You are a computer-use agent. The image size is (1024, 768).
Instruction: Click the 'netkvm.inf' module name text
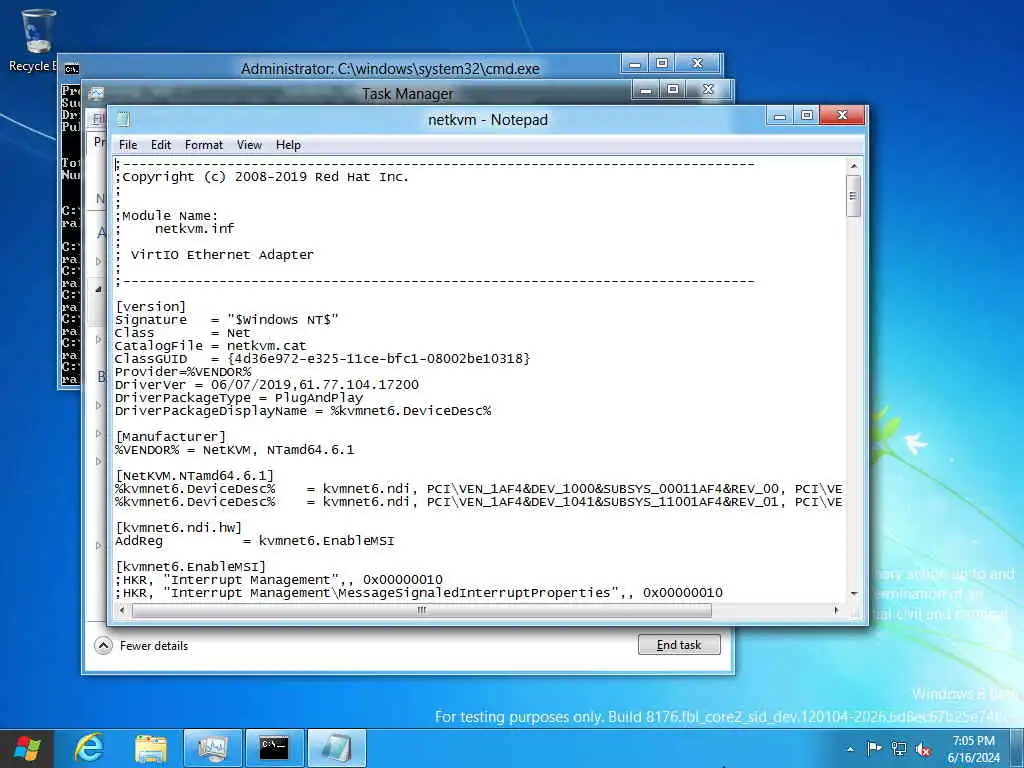[x=195, y=229]
